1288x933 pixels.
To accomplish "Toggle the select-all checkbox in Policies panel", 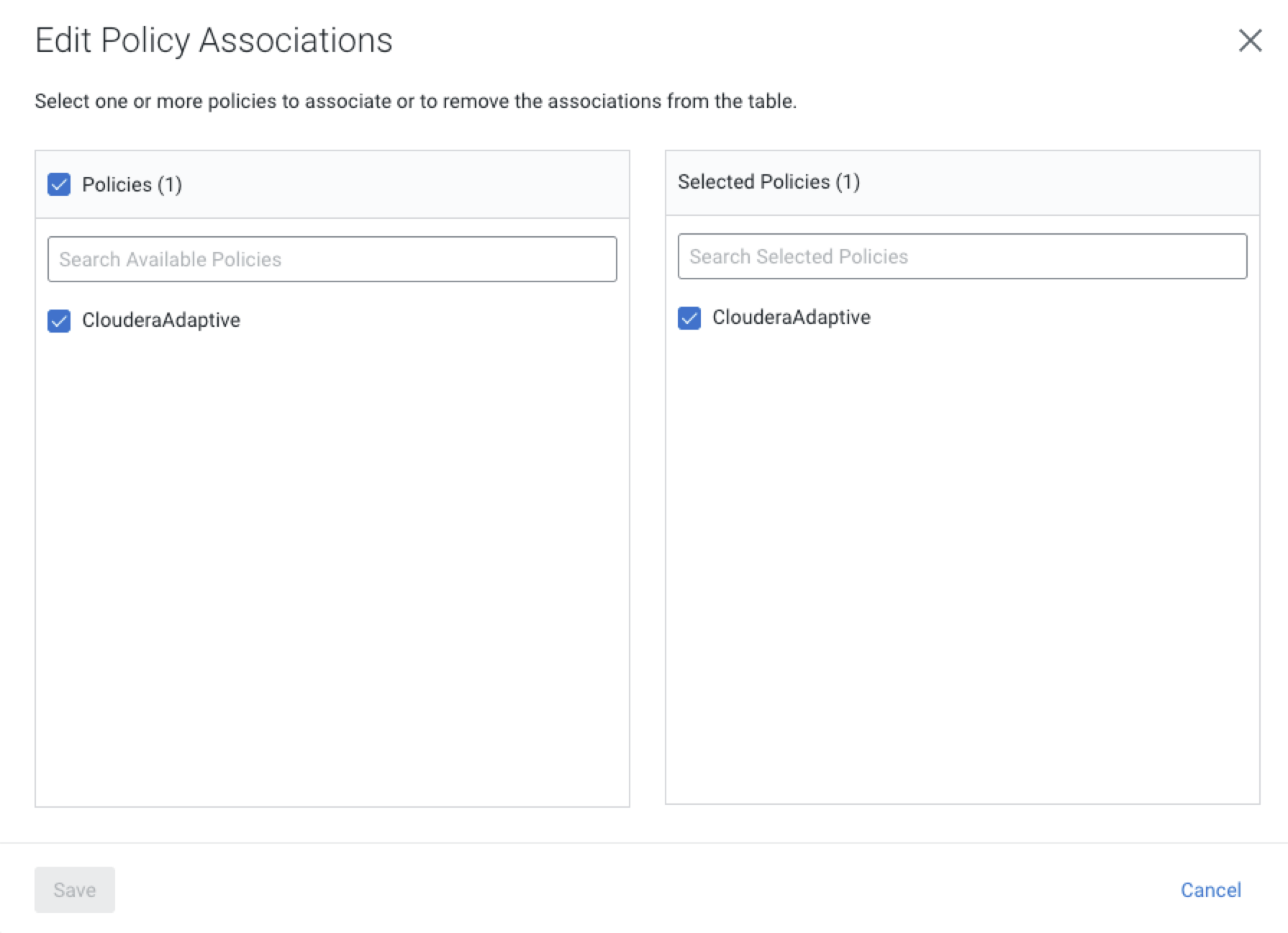I will 58,185.
